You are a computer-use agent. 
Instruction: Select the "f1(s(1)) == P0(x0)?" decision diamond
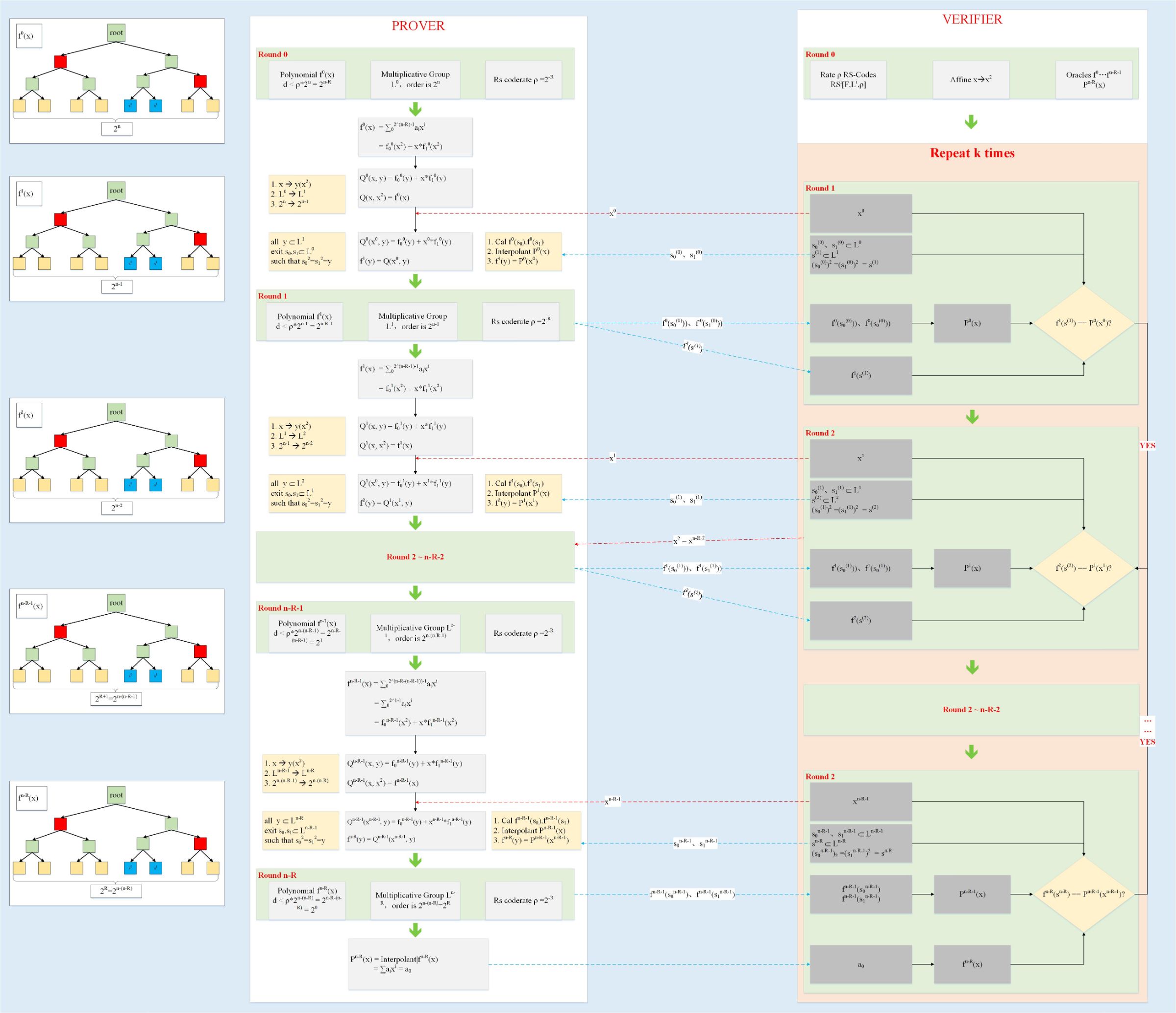(1083, 323)
